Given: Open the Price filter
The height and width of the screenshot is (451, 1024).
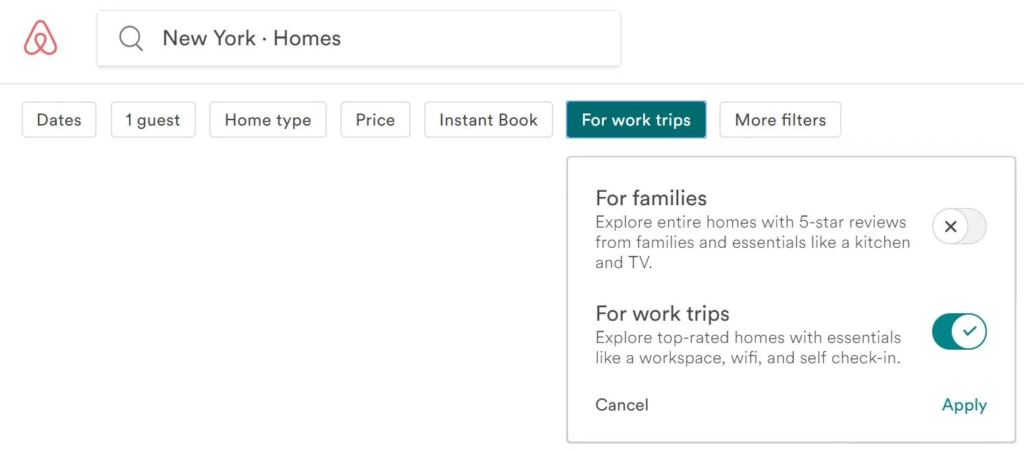Looking at the screenshot, I should 376,120.
